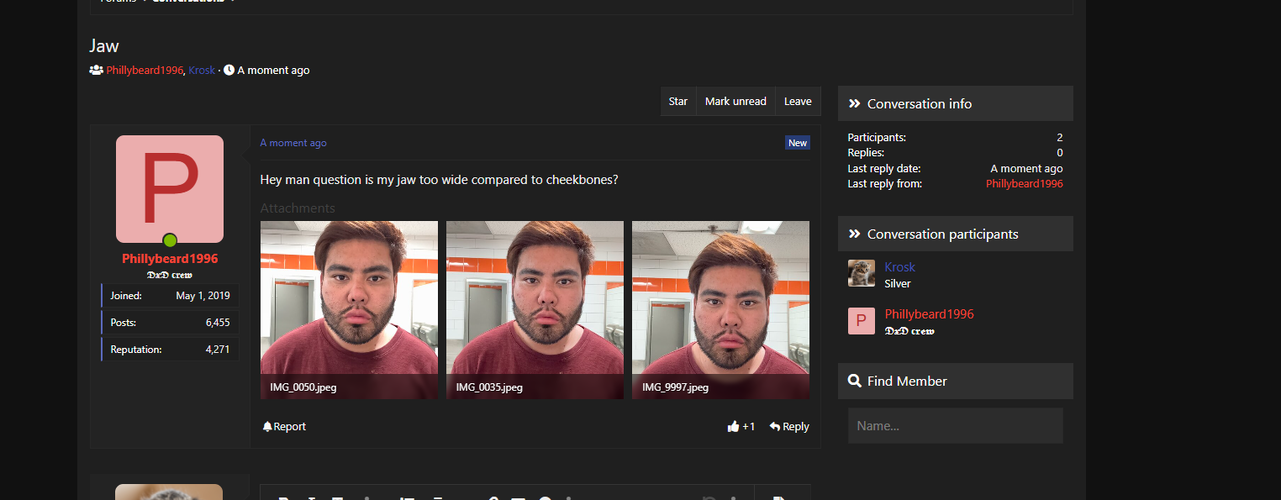The width and height of the screenshot is (1281, 500).
Task: Select the 'Joined: May 1, 2019' row
Action: 170,296
